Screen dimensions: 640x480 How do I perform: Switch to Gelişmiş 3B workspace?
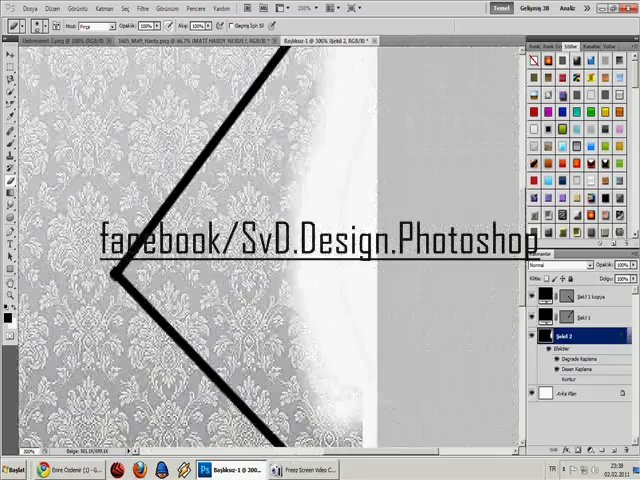(x=534, y=8)
